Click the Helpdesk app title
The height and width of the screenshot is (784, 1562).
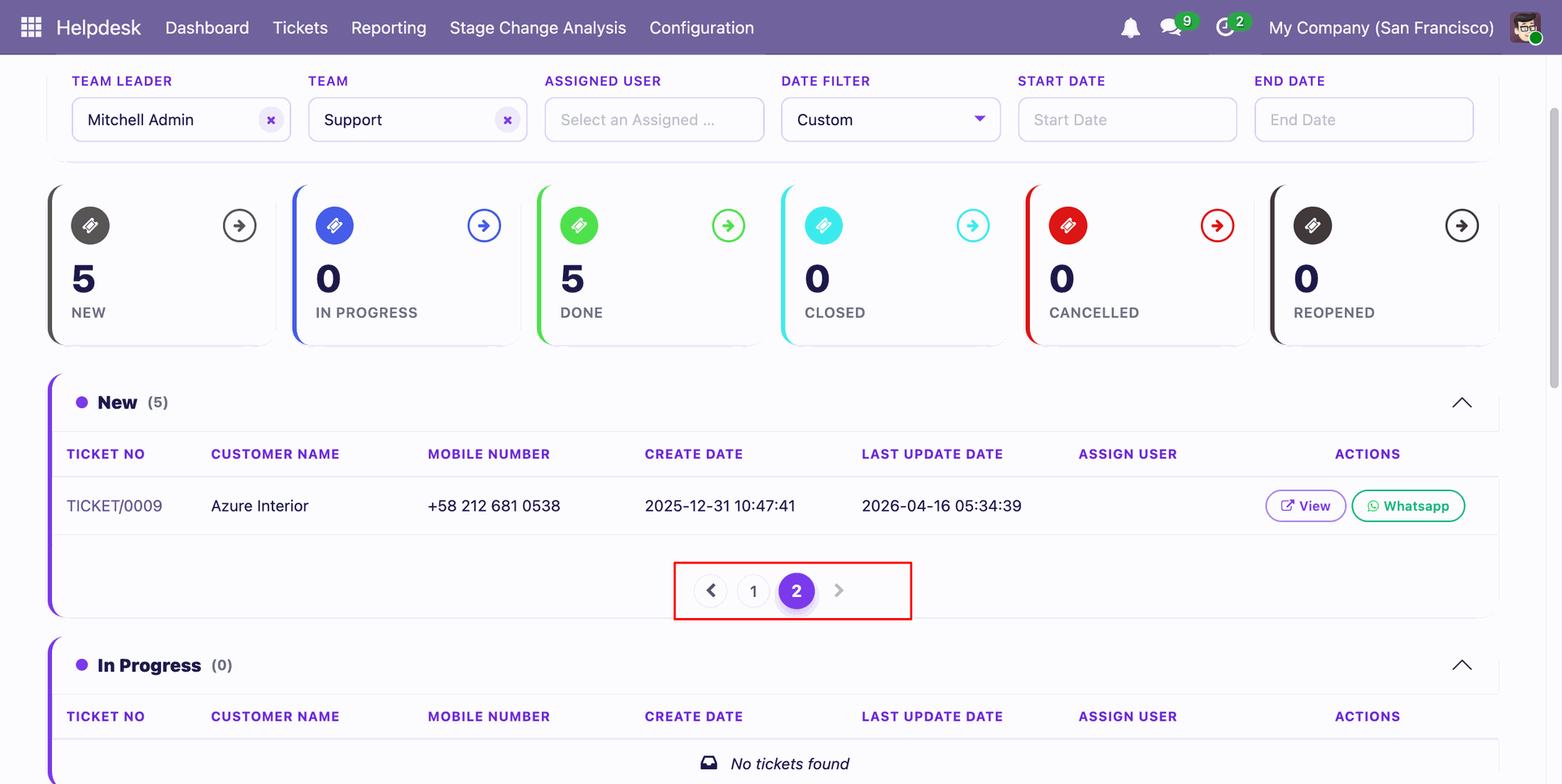(x=98, y=28)
